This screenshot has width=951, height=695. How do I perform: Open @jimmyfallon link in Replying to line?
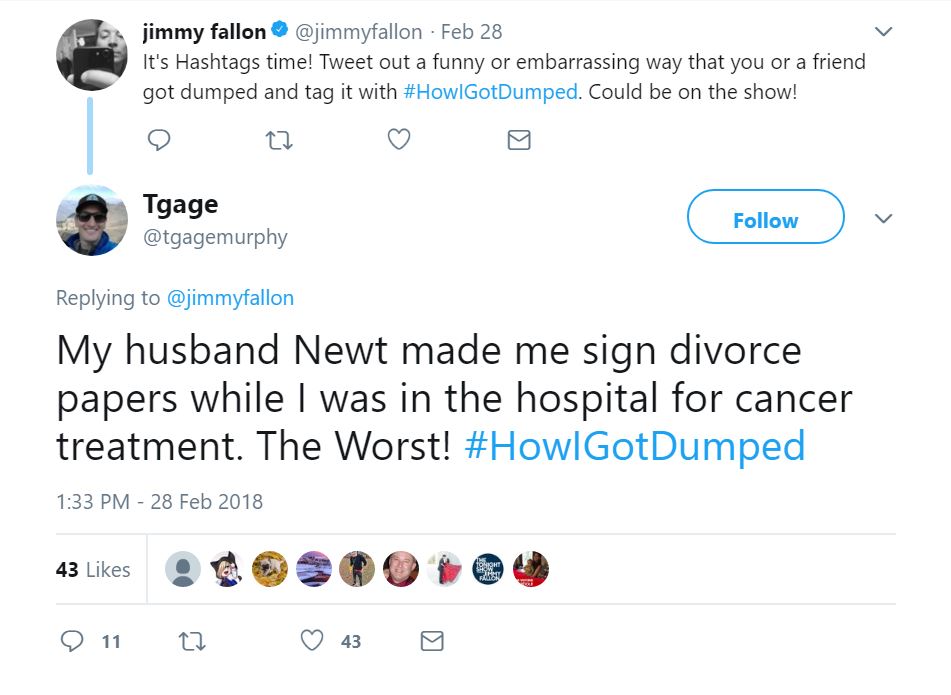[x=230, y=298]
